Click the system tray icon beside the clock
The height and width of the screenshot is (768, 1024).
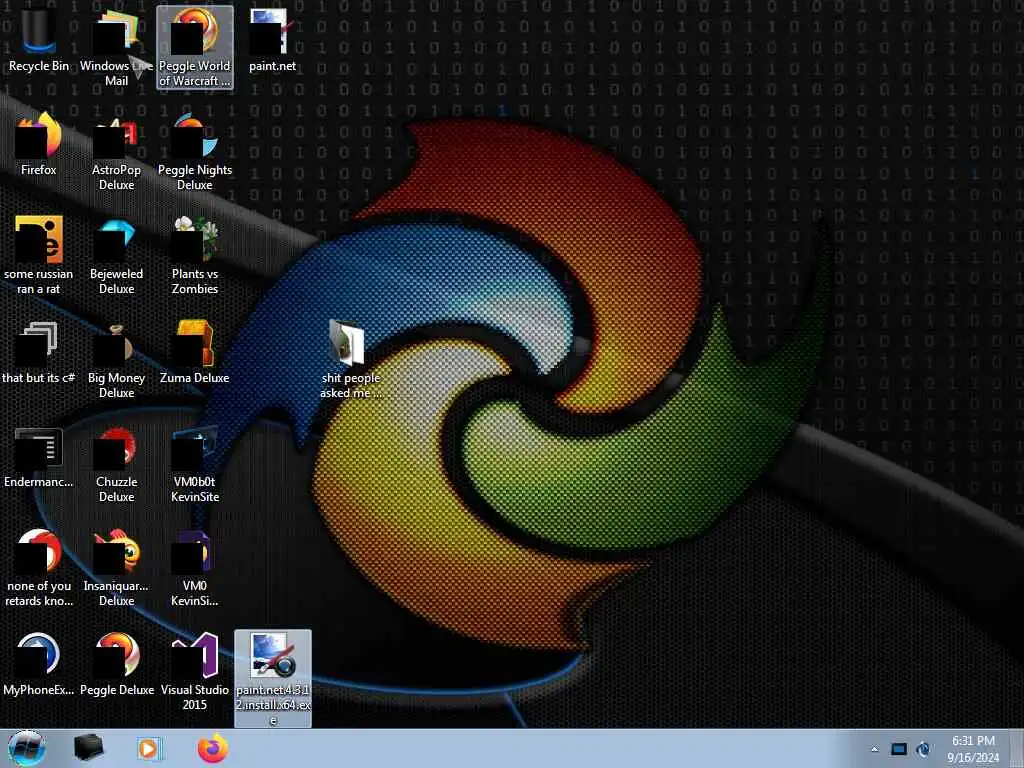[923, 749]
